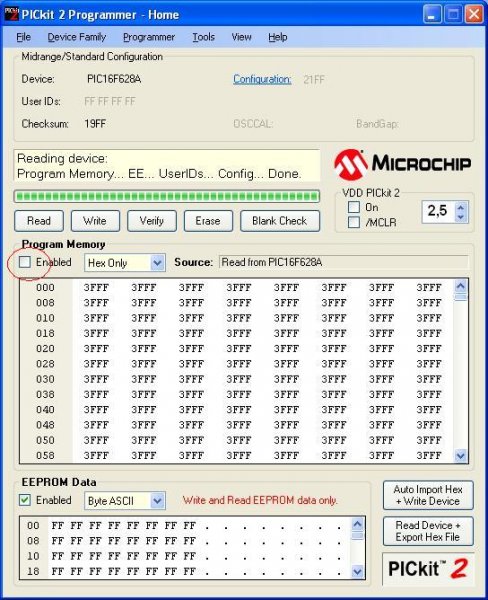Enable the Program Memory checkbox
The image size is (488, 600).
click(25, 262)
